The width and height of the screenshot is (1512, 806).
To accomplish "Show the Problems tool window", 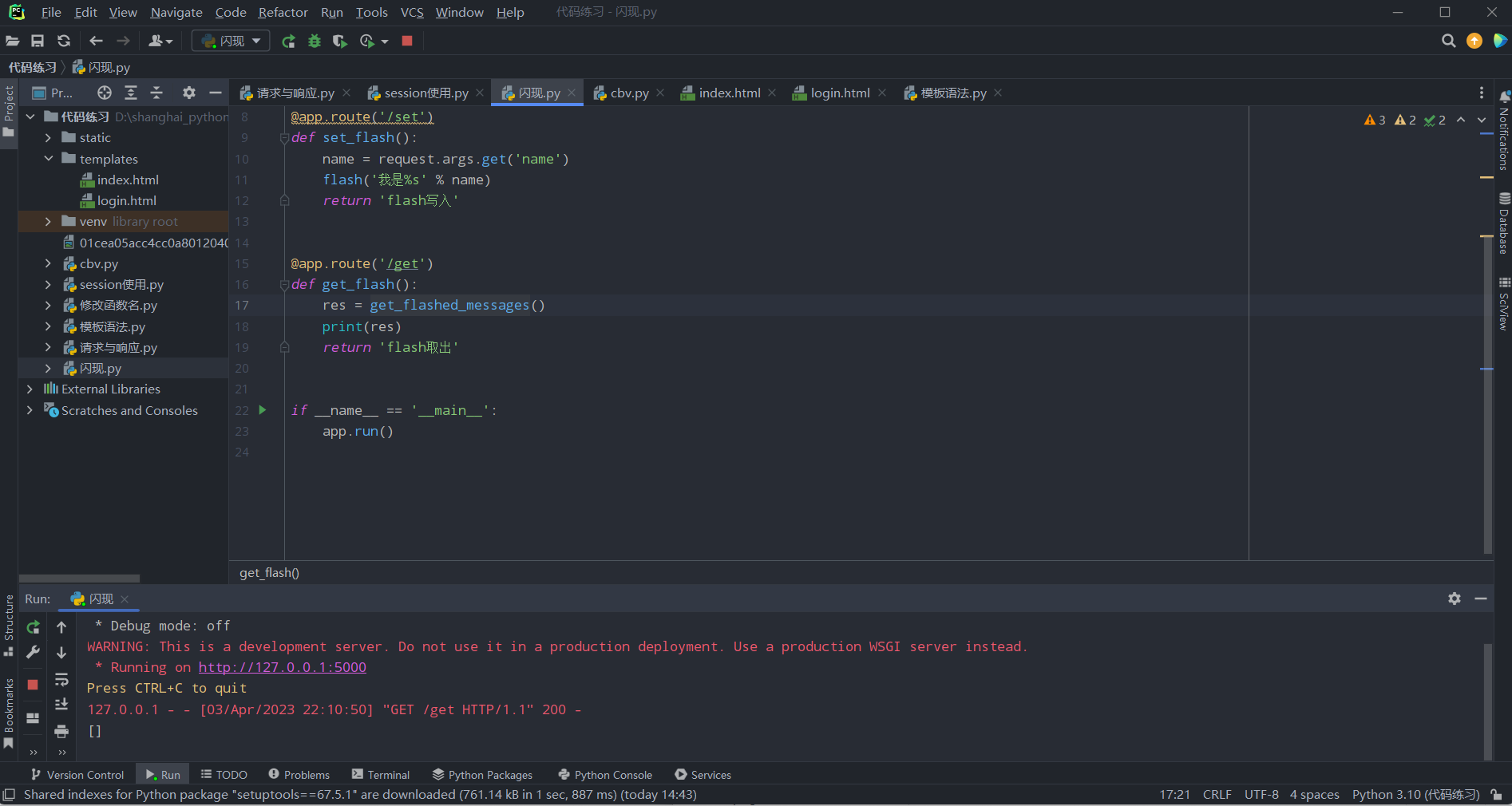I will 299,775.
